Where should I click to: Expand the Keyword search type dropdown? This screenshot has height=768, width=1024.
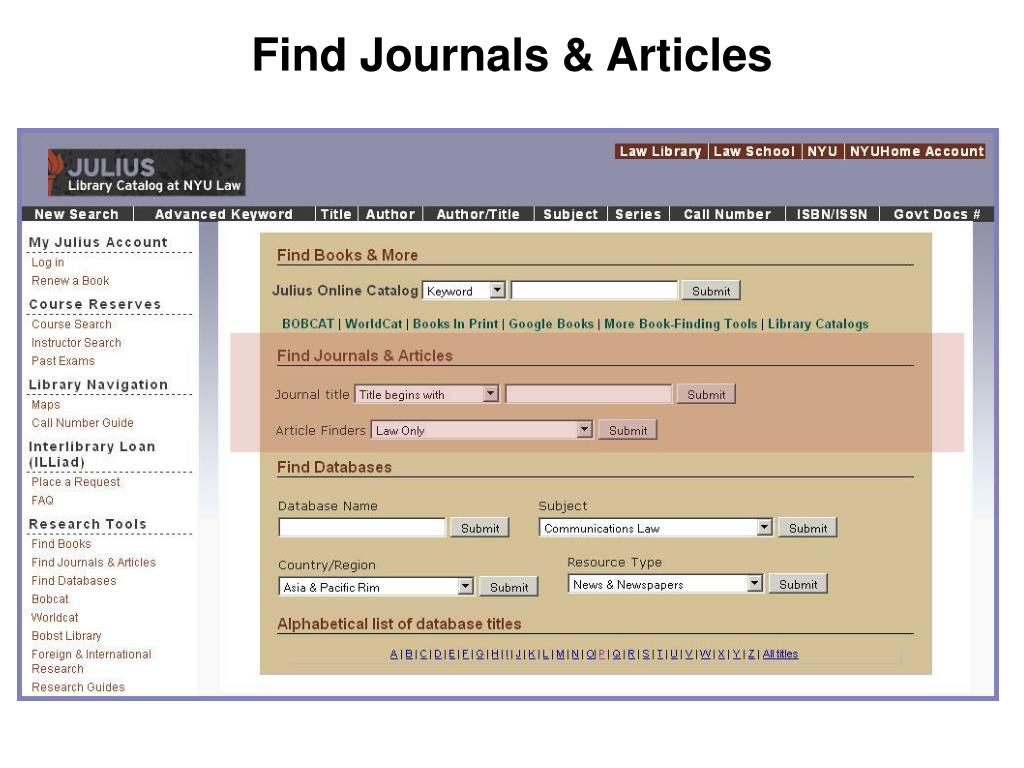464,291
